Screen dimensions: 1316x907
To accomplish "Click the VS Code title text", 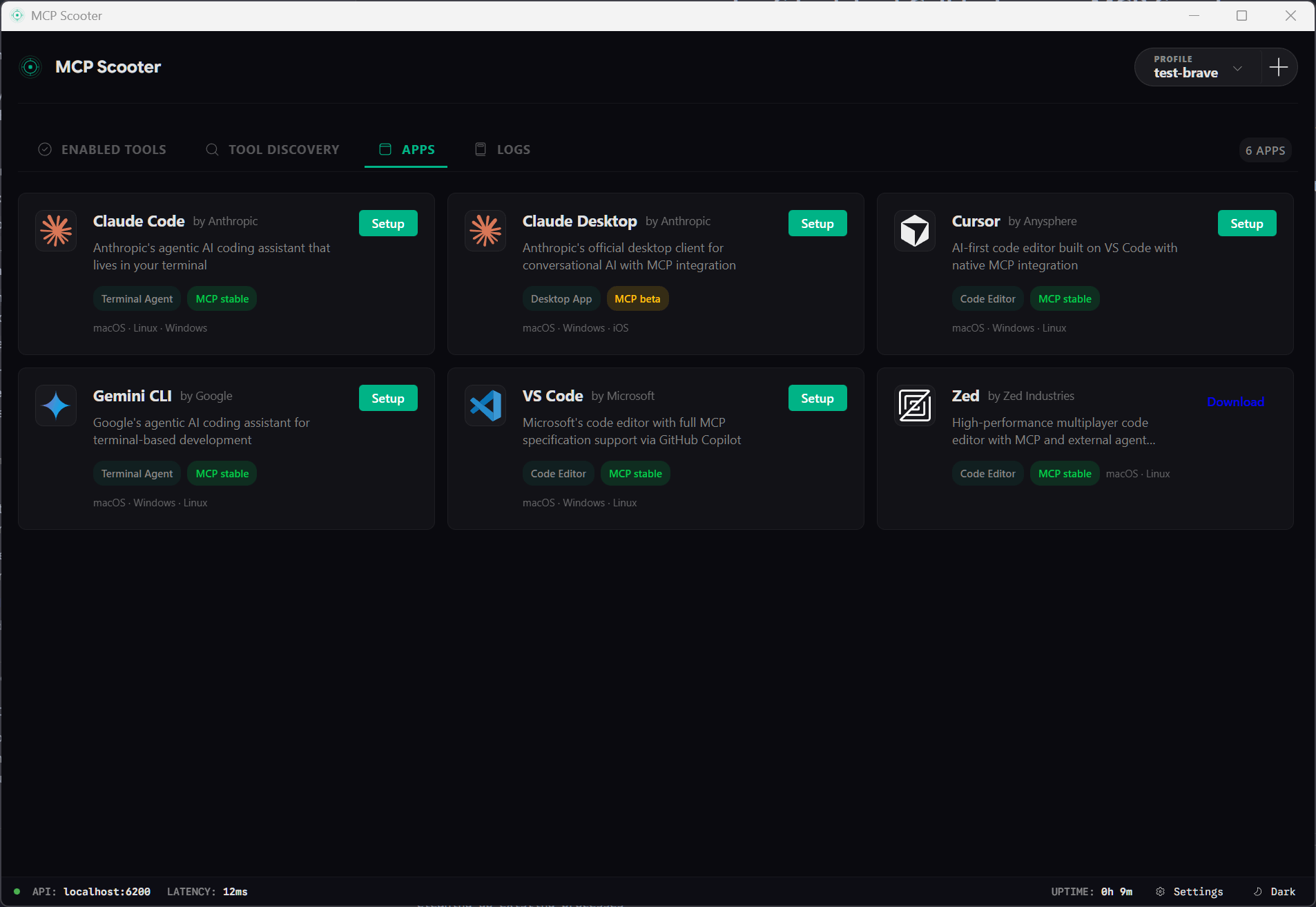I will point(553,396).
